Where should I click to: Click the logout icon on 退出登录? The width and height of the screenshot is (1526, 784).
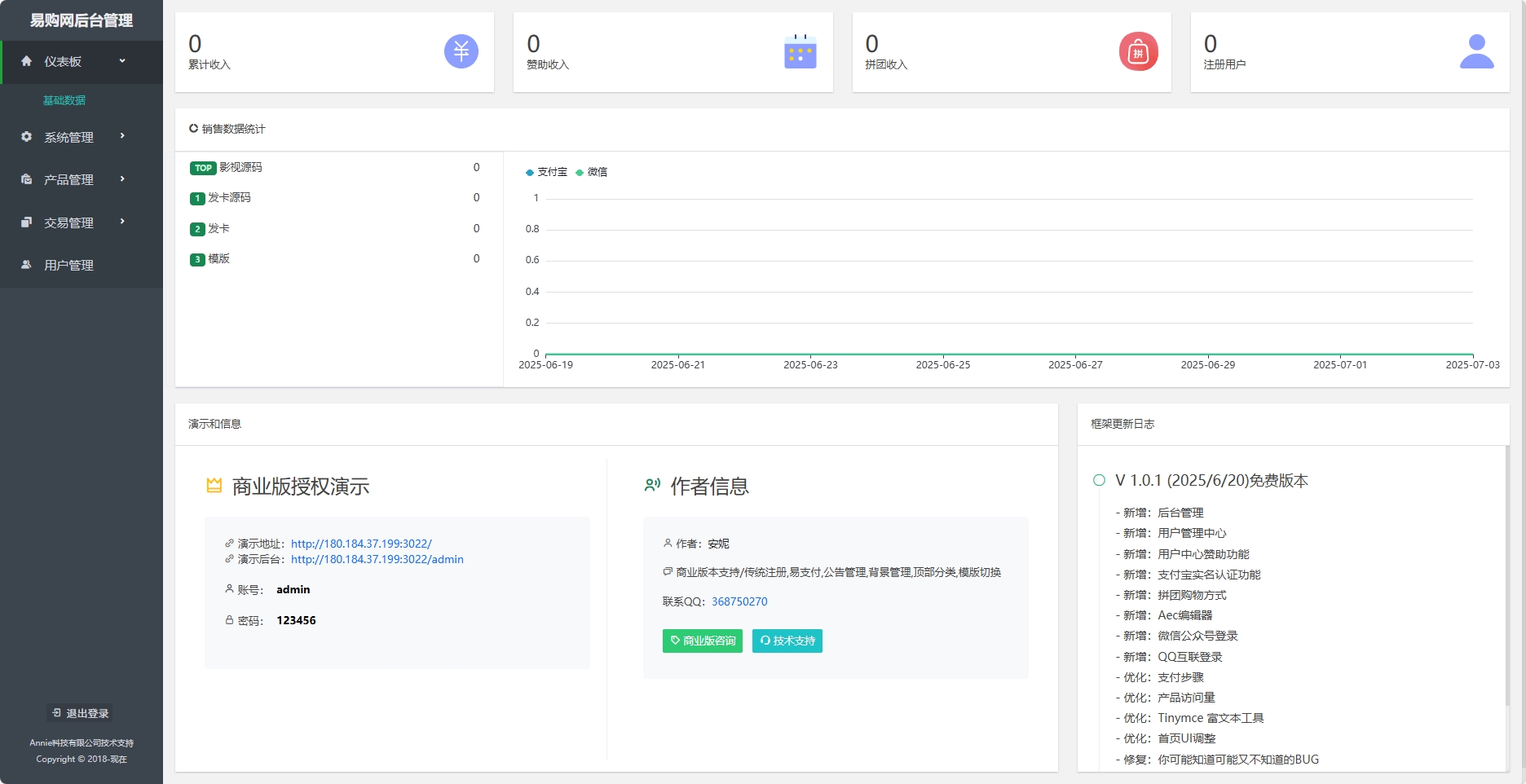[56, 712]
